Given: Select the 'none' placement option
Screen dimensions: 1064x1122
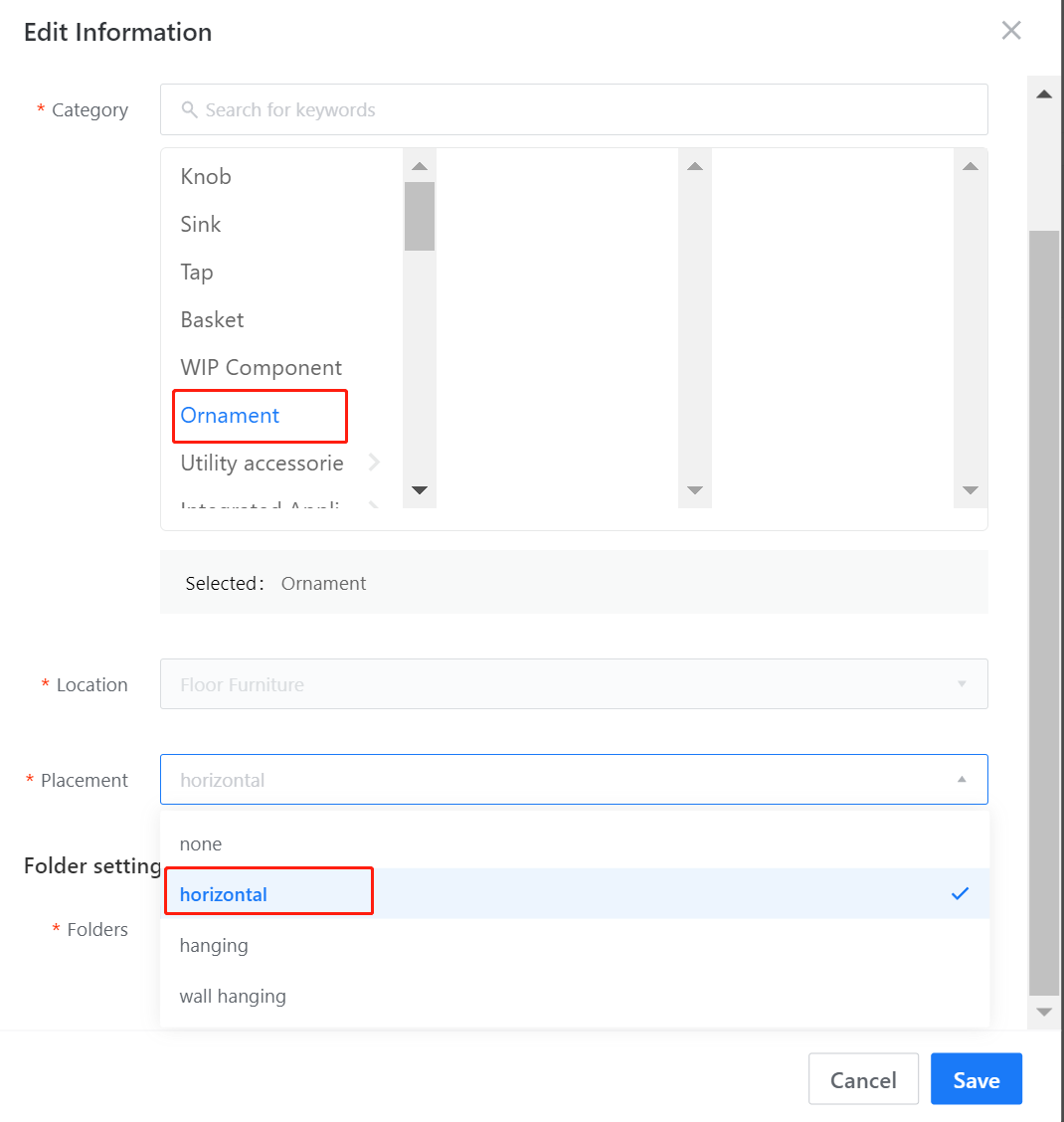Looking at the screenshot, I should 201,843.
